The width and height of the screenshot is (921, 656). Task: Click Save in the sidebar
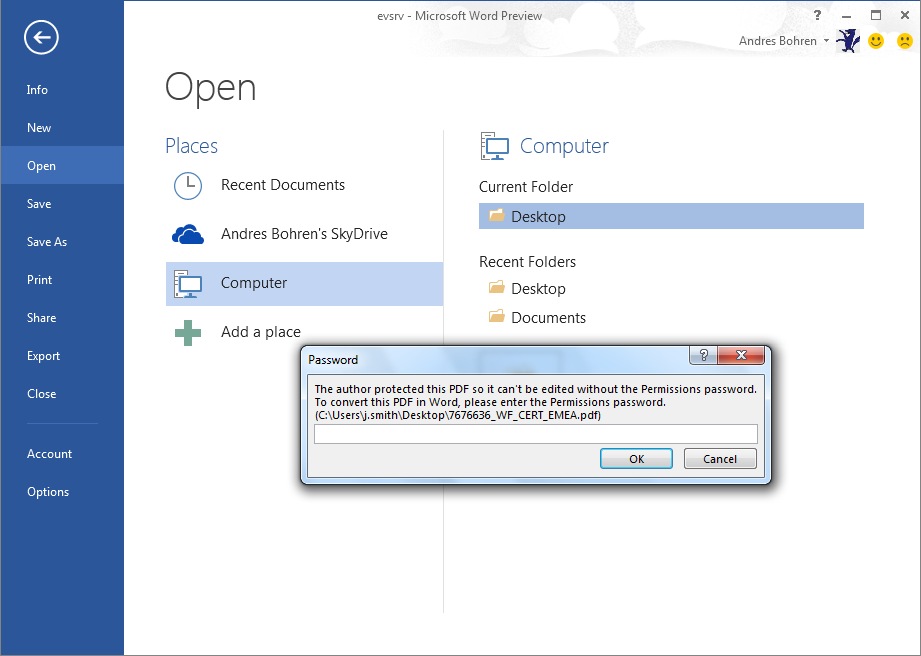click(39, 204)
